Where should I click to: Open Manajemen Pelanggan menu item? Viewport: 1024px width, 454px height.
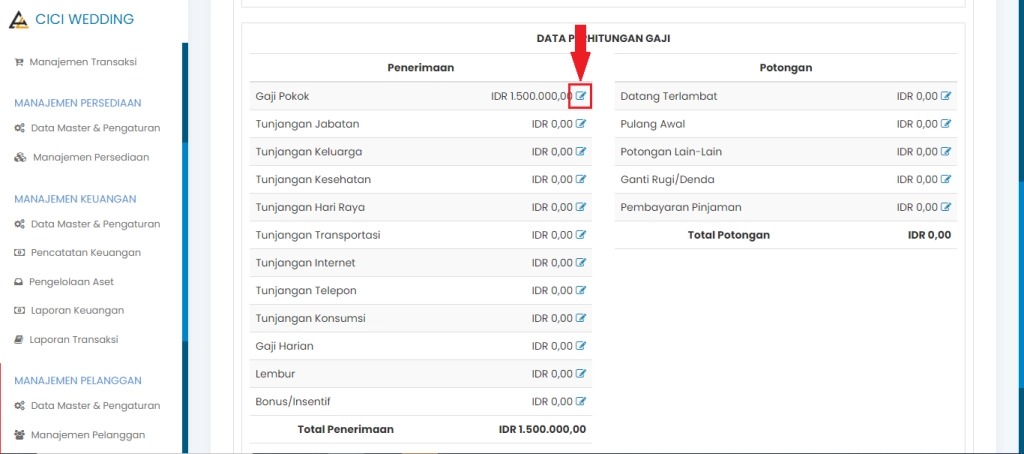[x=79, y=435]
